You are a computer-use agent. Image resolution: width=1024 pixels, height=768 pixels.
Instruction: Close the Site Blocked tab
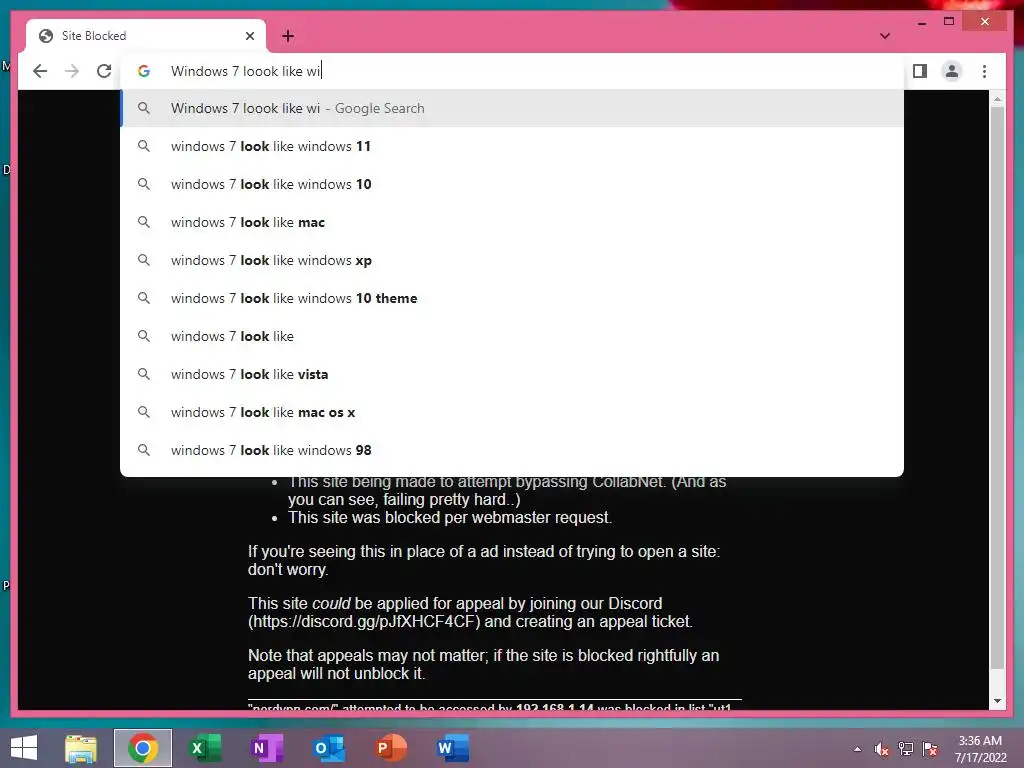pos(249,36)
